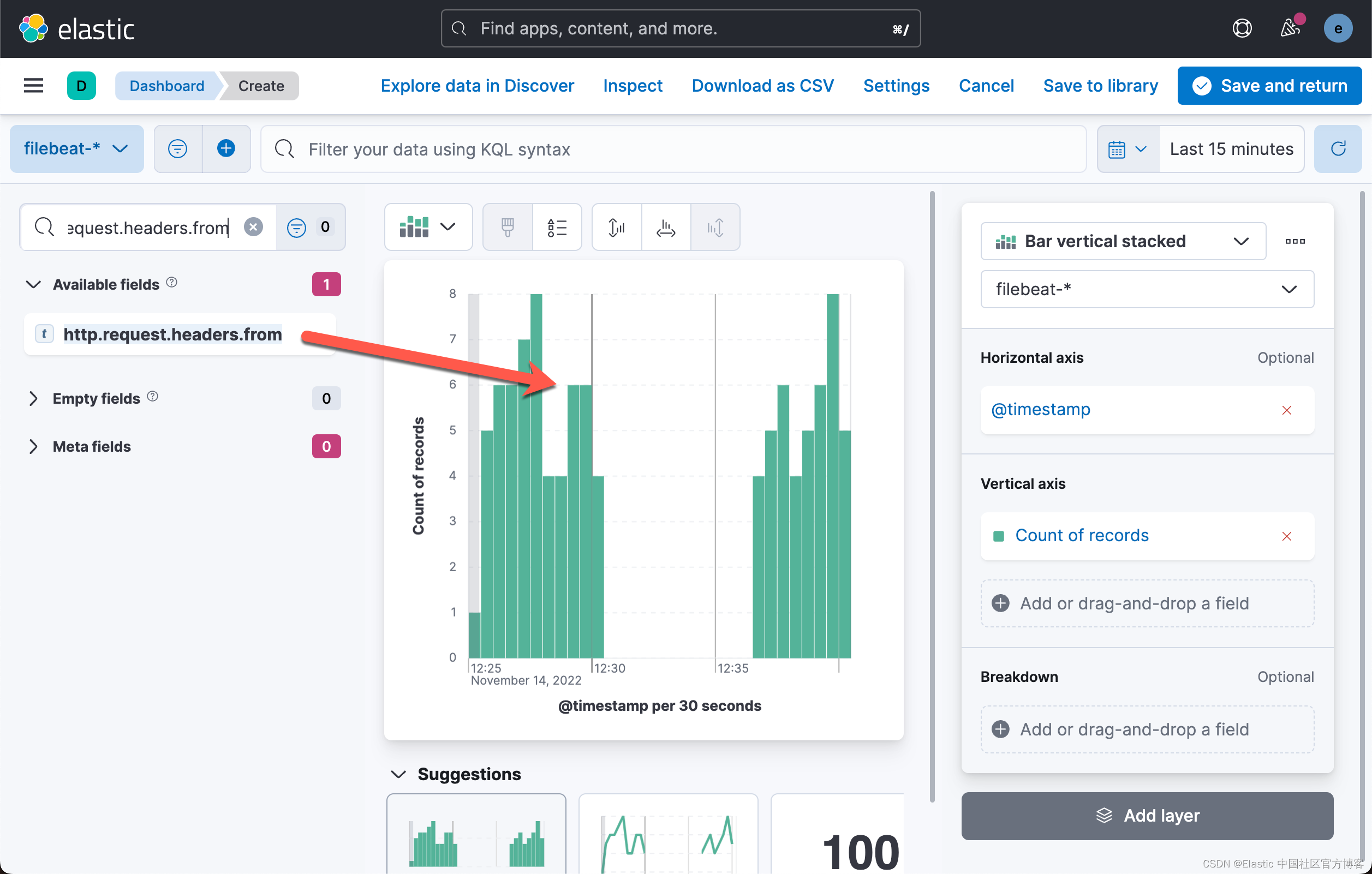This screenshot has height=874, width=1372.
Task: Clear the field search with the x icon
Action: [x=254, y=227]
